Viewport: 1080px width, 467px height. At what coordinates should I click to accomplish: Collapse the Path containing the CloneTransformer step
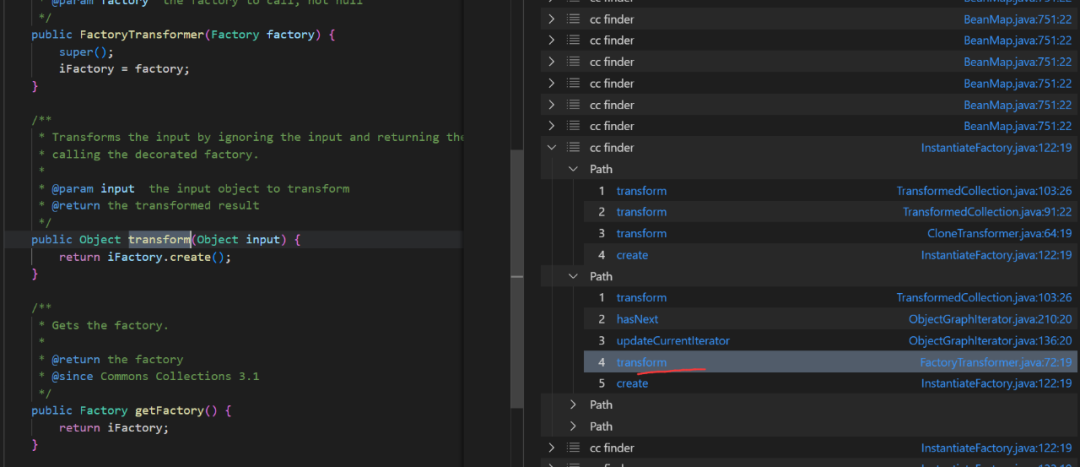click(573, 169)
